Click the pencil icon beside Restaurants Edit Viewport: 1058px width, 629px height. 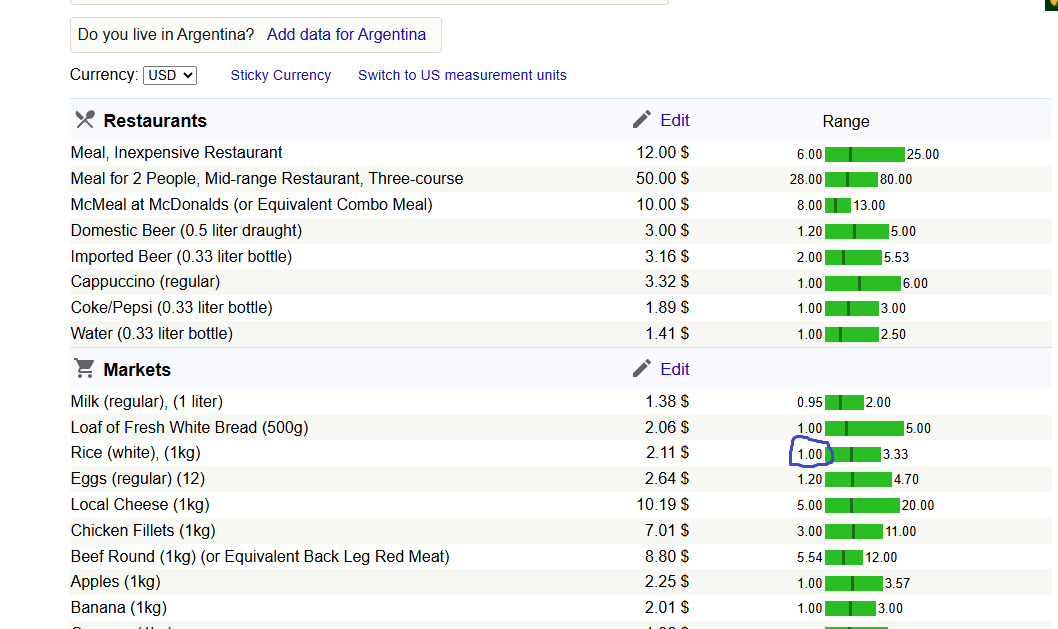click(642, 120)
